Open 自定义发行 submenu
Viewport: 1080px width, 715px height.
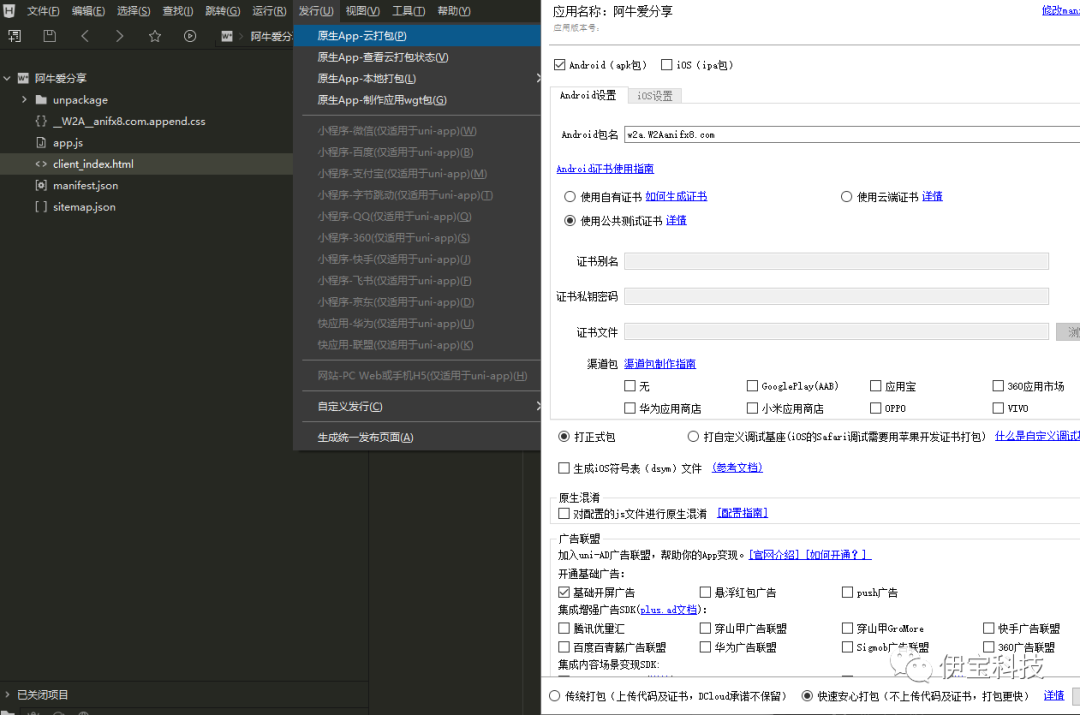417,406
